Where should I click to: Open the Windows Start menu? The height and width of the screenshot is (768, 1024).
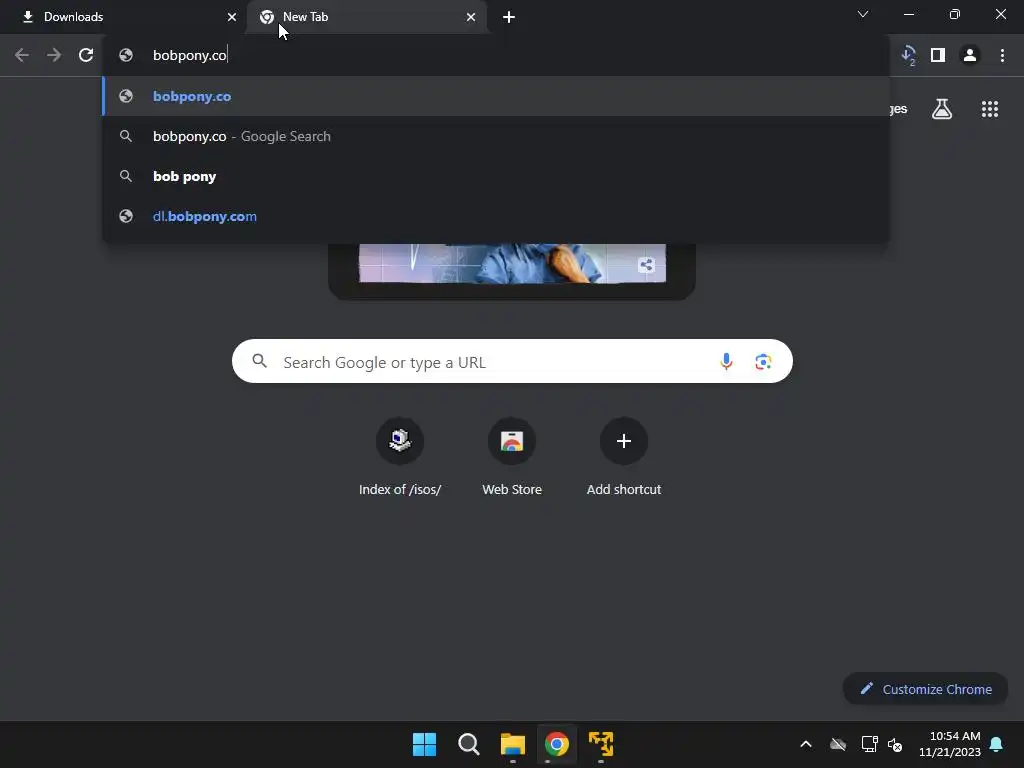point(424,744)
